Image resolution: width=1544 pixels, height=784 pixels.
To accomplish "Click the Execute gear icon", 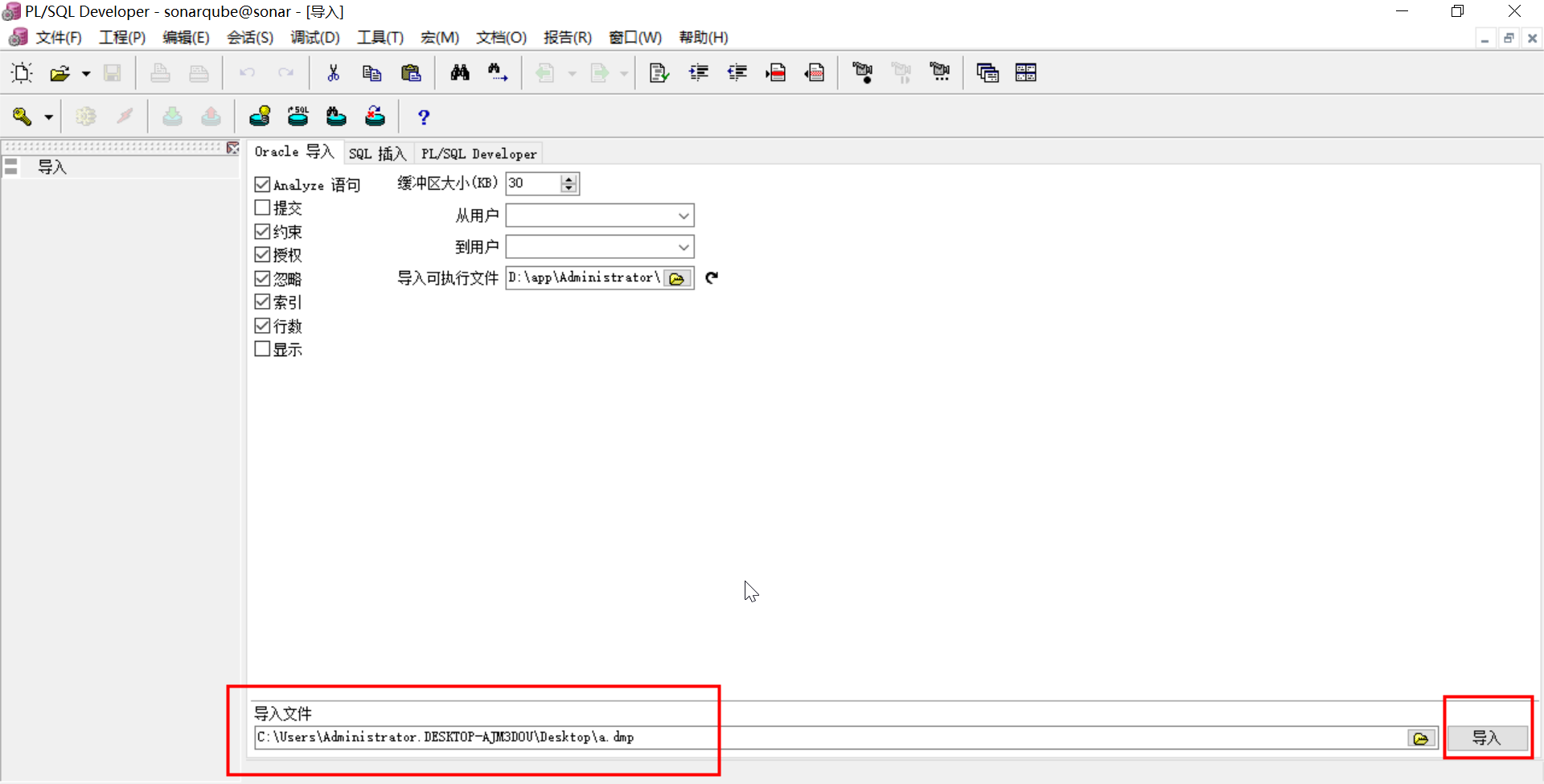I will coord(86,117).
